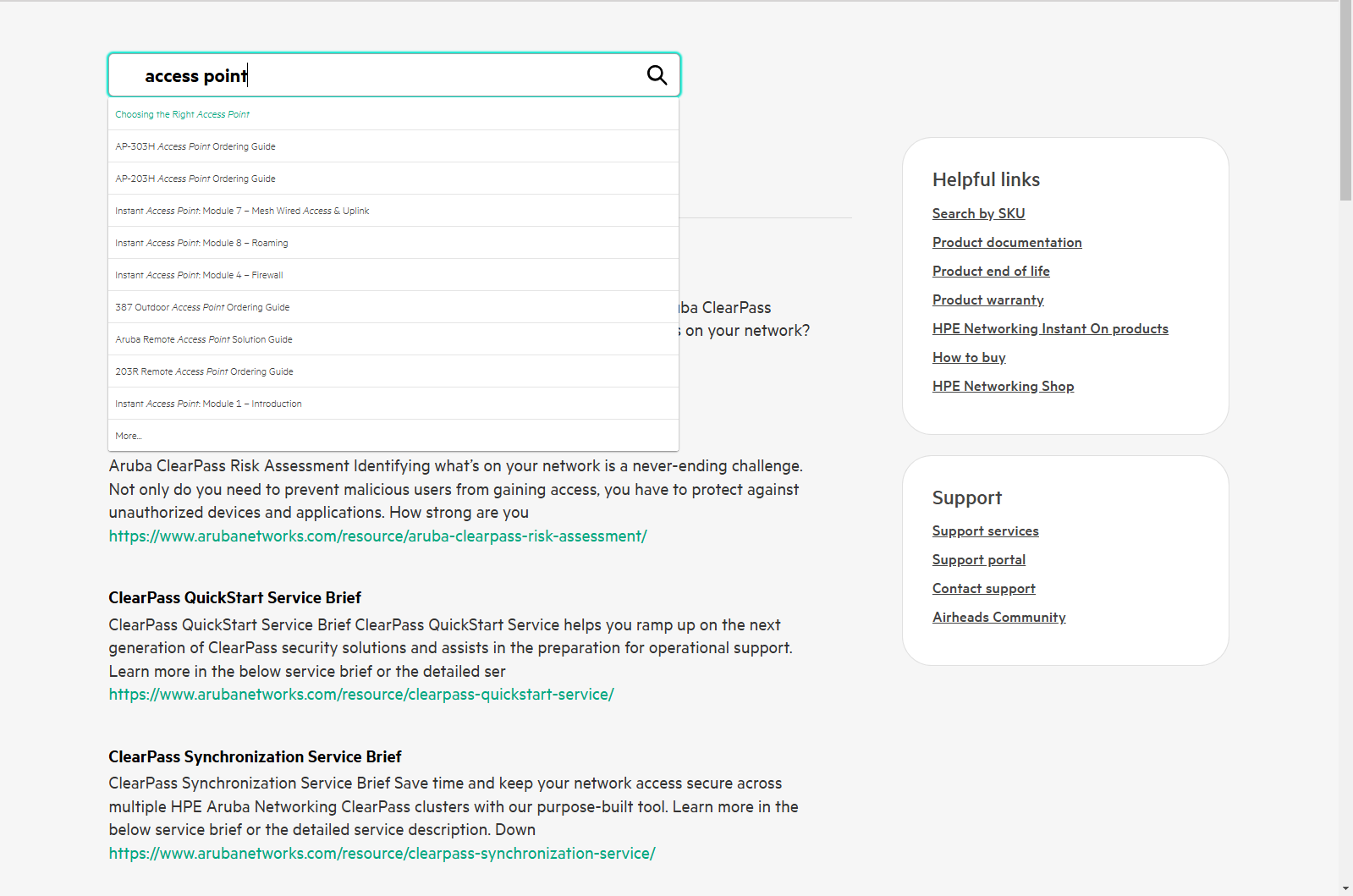Choose 'Module 7 – Mesh Wired Access & Uplink'
1353x896 pixels.
393,211
